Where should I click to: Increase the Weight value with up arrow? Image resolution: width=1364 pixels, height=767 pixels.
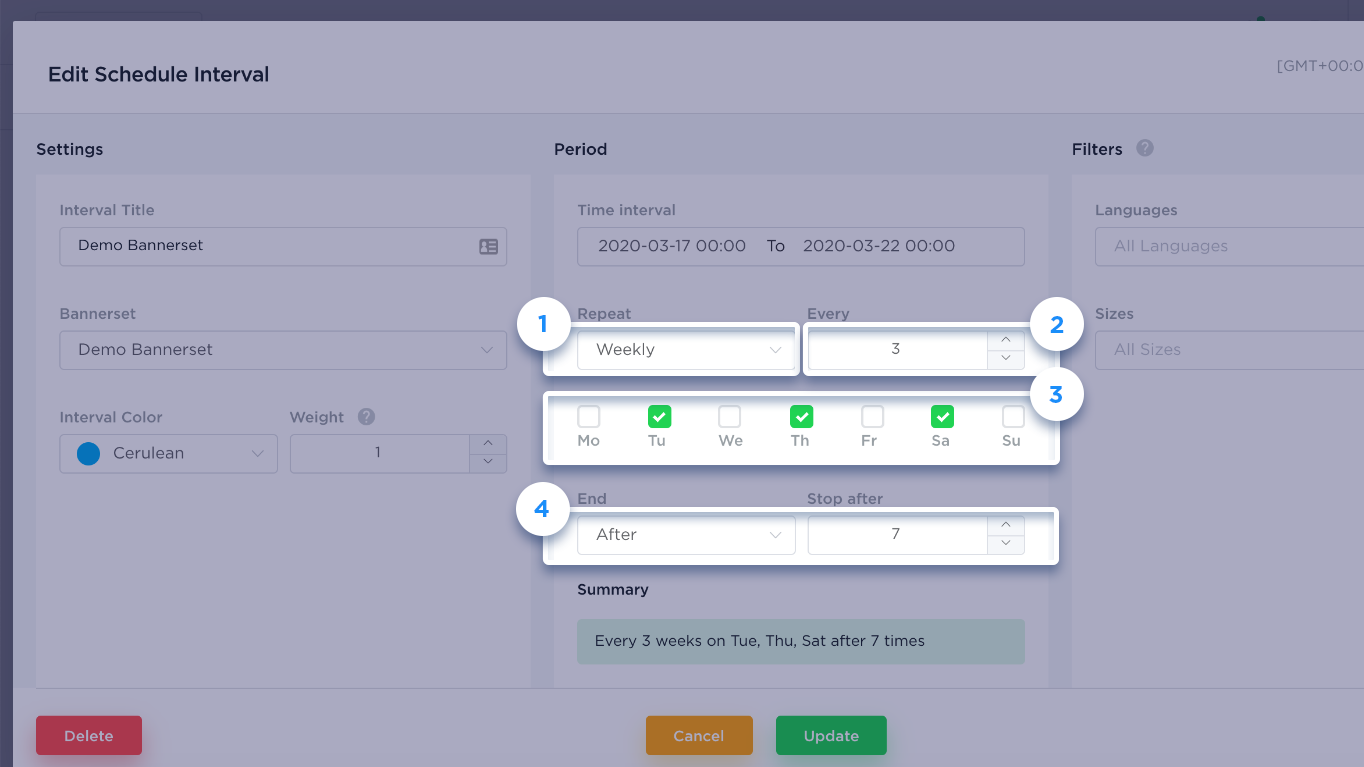click(x=488, y=444)
